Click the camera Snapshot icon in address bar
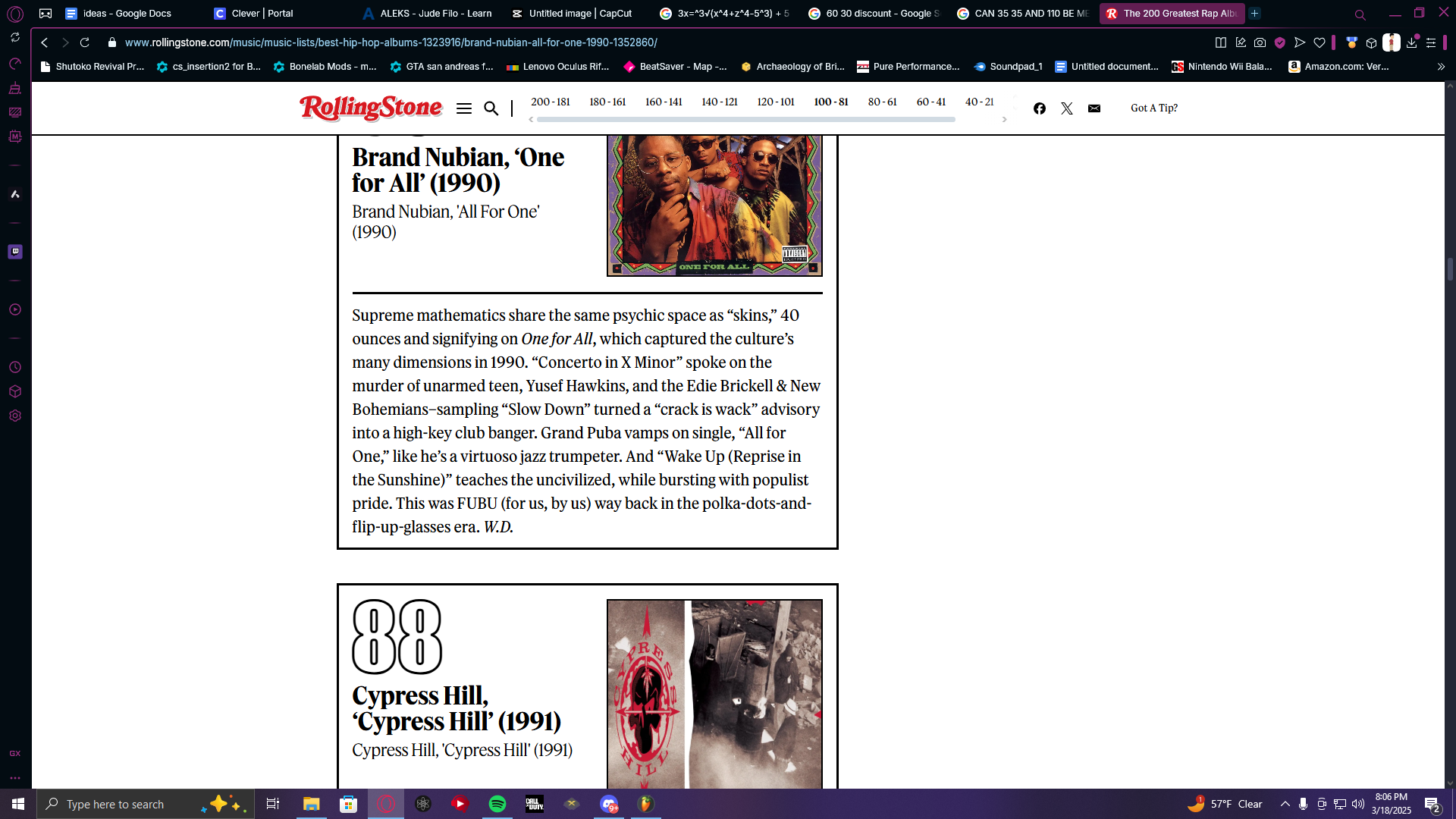 1260,42
